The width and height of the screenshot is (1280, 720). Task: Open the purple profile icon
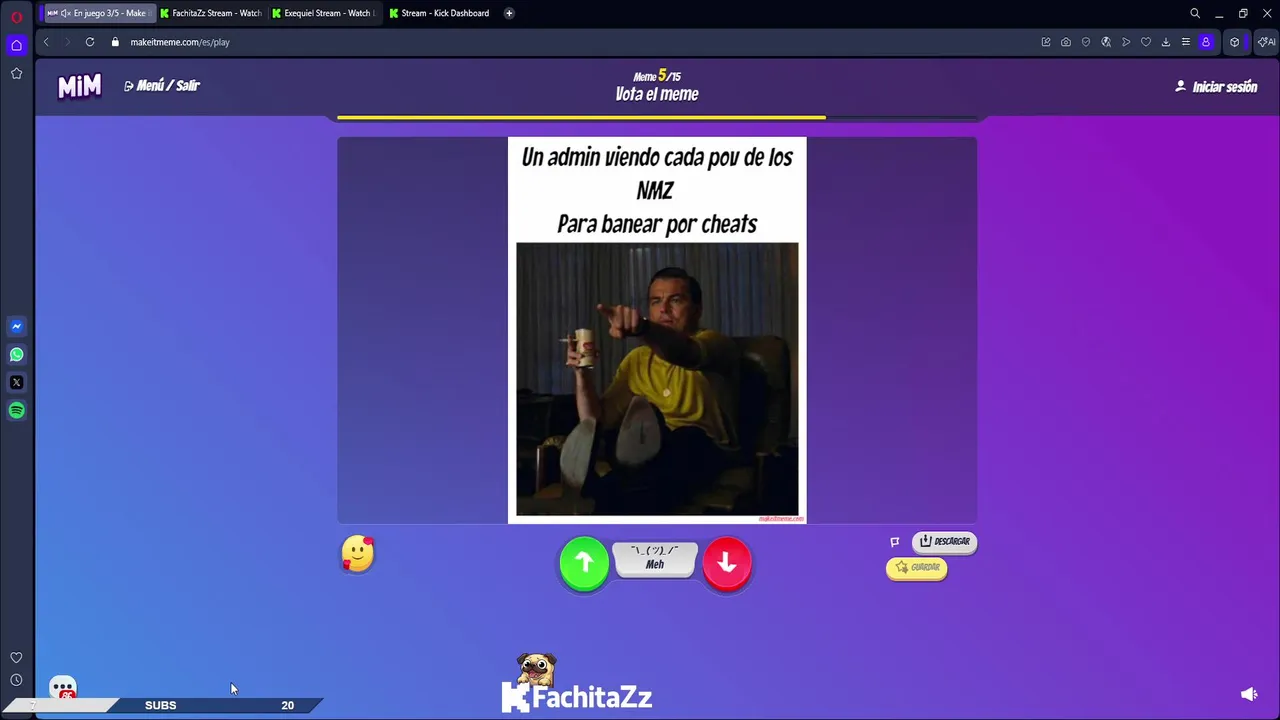point(1206,42)
